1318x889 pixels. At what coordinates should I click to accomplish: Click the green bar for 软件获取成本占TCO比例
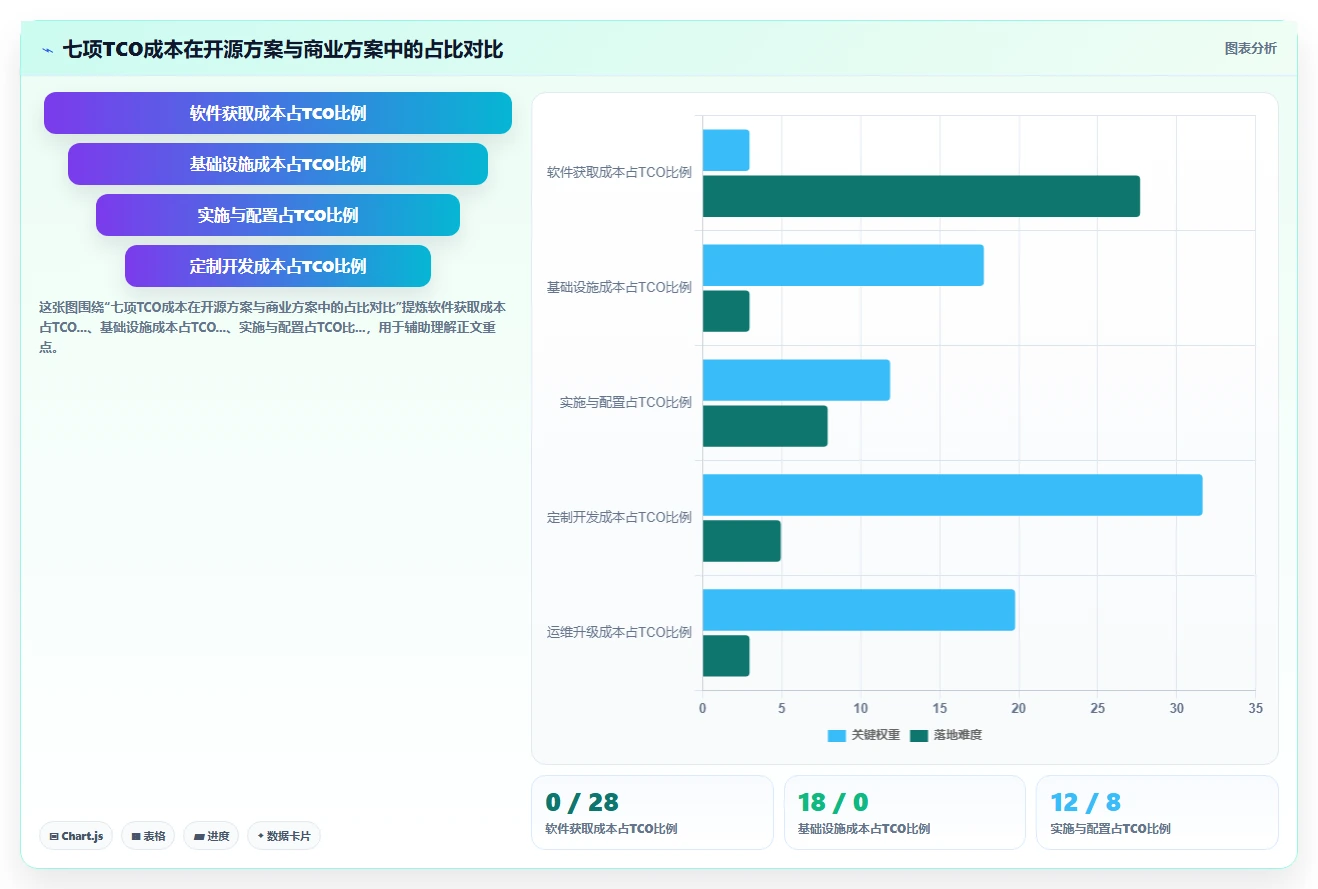click(921, 196)
